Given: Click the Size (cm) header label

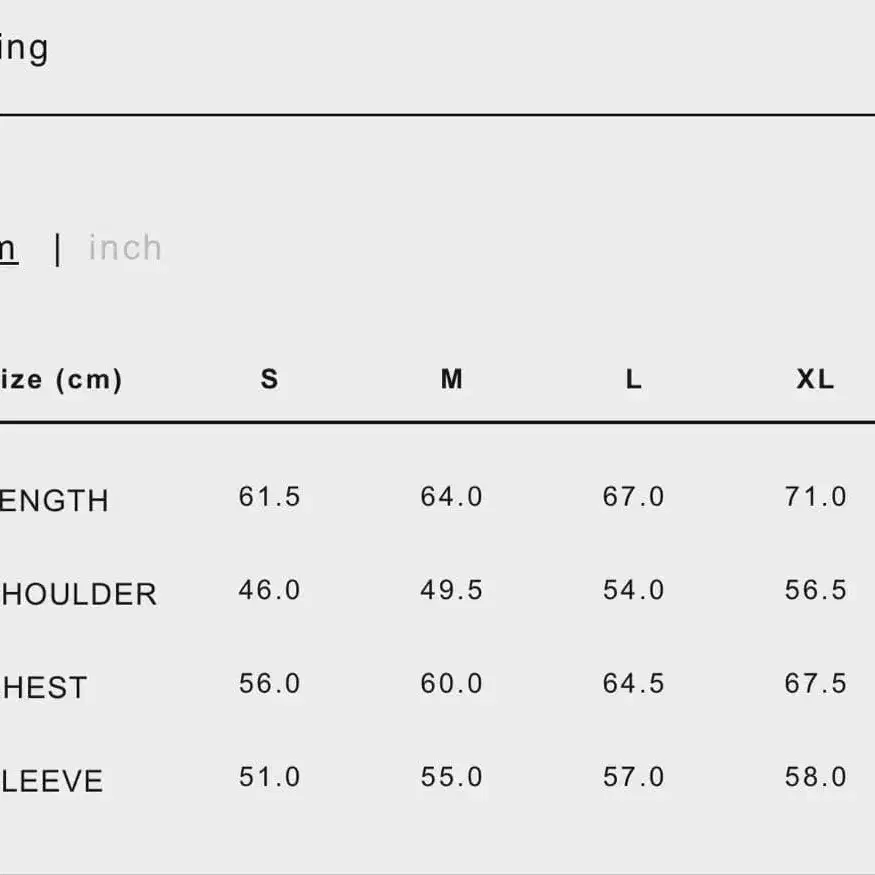Looking at the screenshot, I should pos(61,380).
